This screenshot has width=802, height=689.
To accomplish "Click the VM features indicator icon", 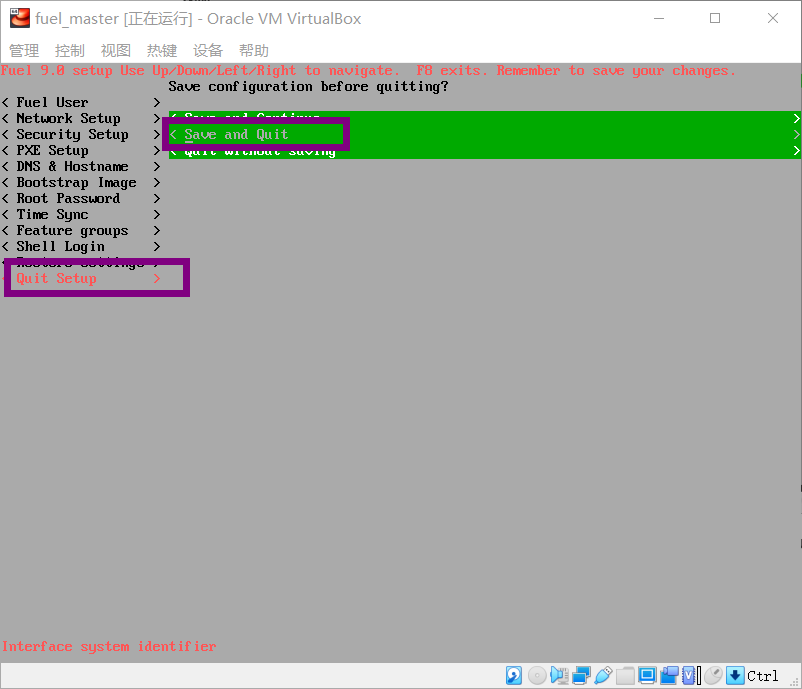I will [686, 675].
